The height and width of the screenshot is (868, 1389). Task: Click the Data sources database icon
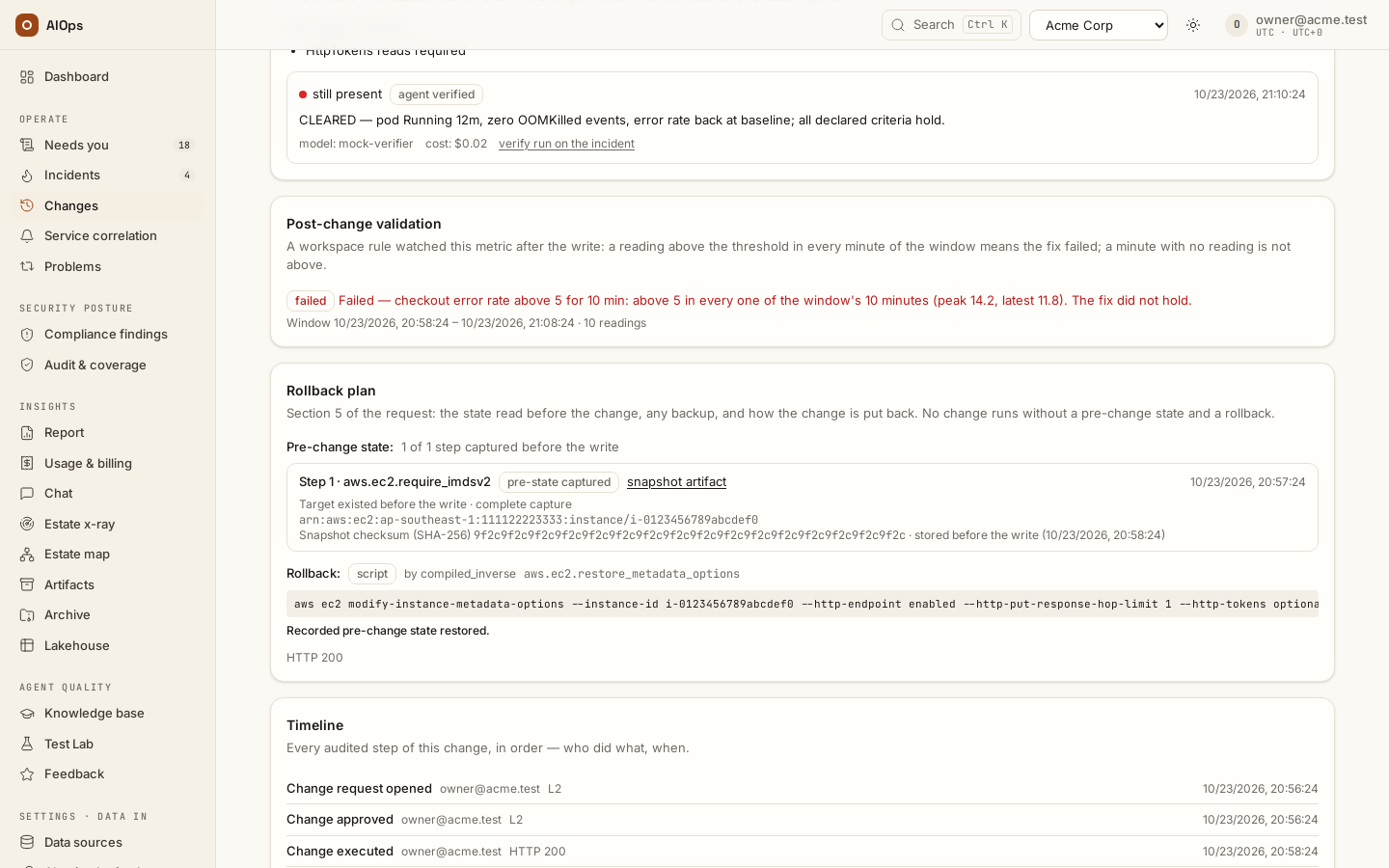tap(27, 843)
